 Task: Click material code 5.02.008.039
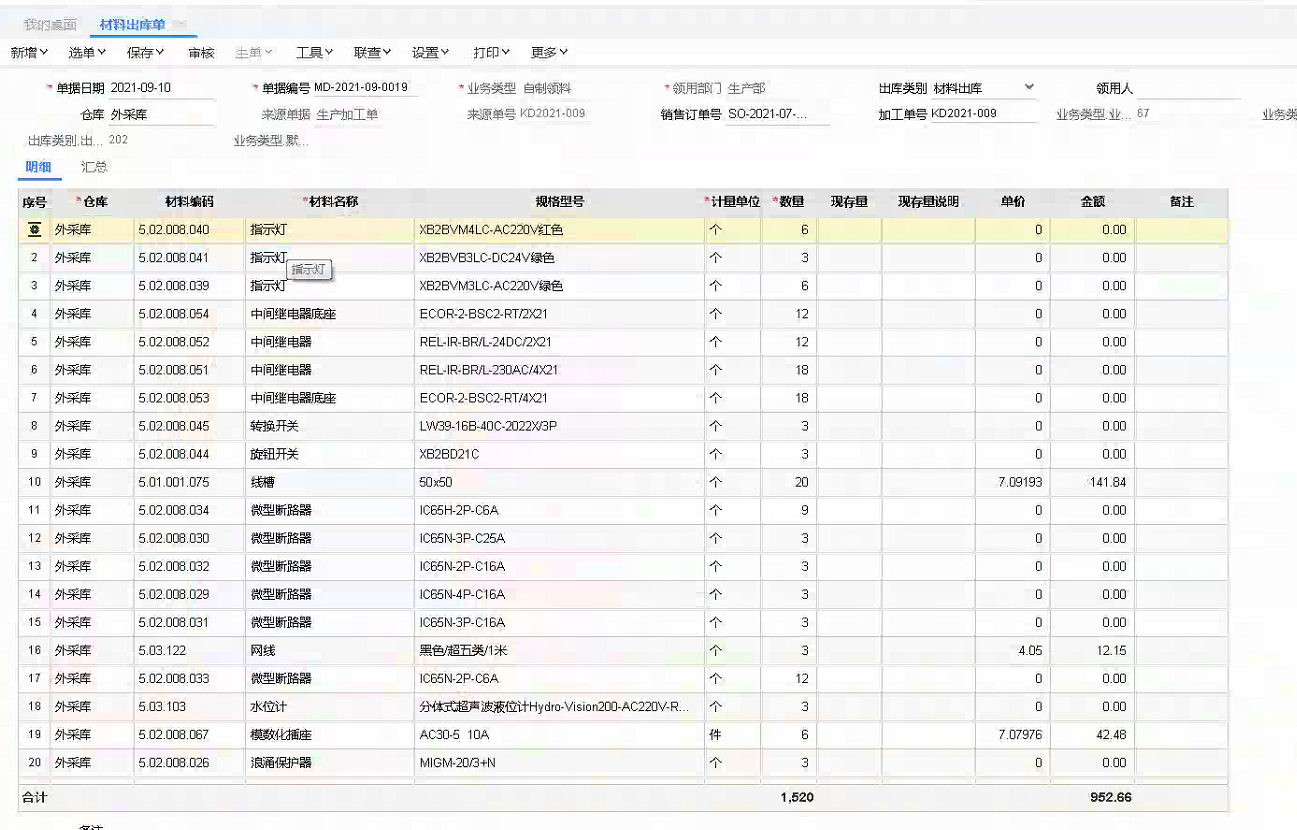[190, 286]
